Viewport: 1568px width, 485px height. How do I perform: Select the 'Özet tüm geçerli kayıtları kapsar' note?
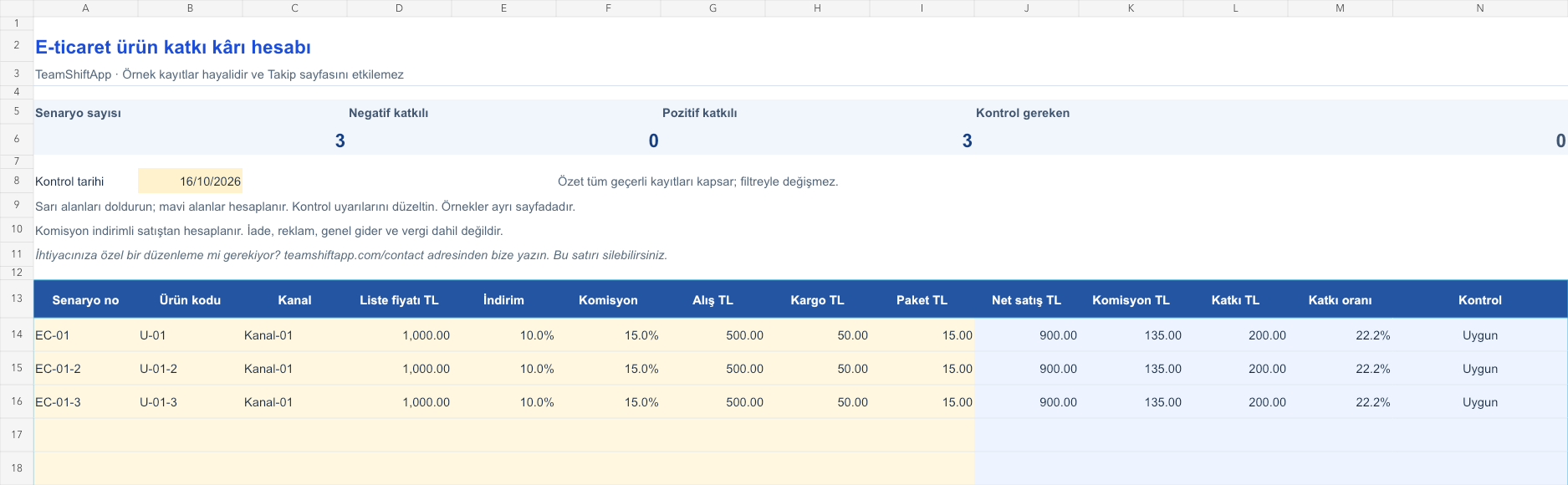click(697, 181)
